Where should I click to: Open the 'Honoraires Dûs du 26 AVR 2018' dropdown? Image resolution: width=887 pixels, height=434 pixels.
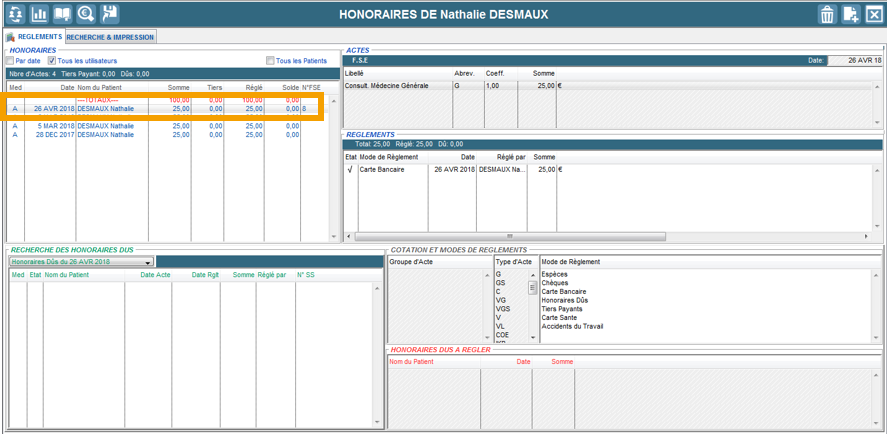148,262
